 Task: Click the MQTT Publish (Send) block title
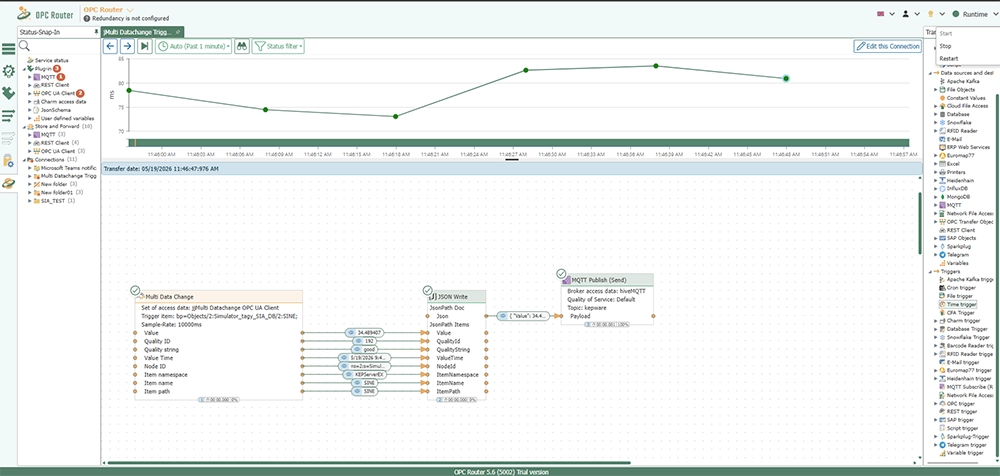tap(599, 280)
